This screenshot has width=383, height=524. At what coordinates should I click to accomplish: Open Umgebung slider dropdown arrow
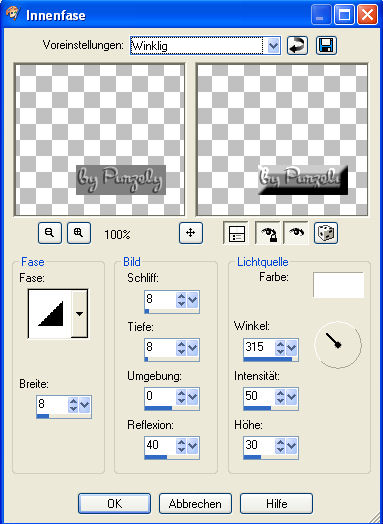click(193, 397)
